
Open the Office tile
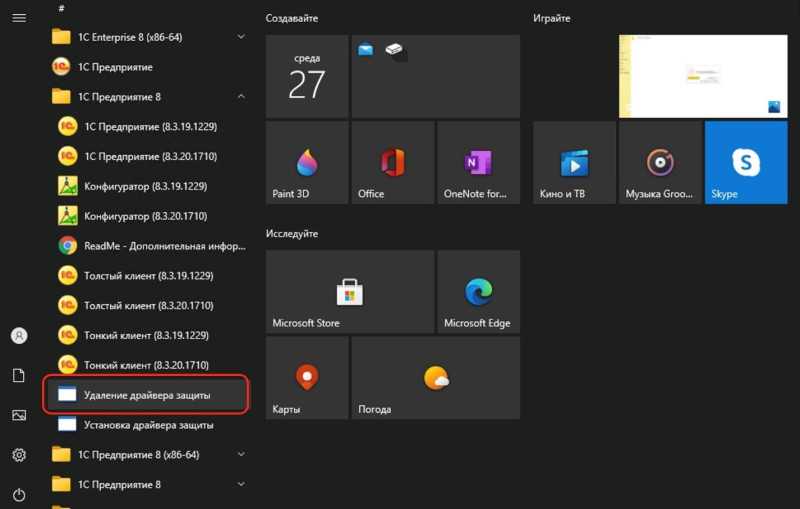tap(393, 163)
